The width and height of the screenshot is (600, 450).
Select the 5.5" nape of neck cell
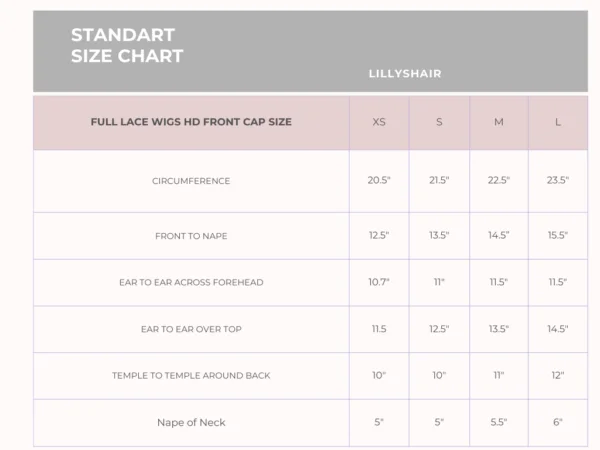(499, 422)
